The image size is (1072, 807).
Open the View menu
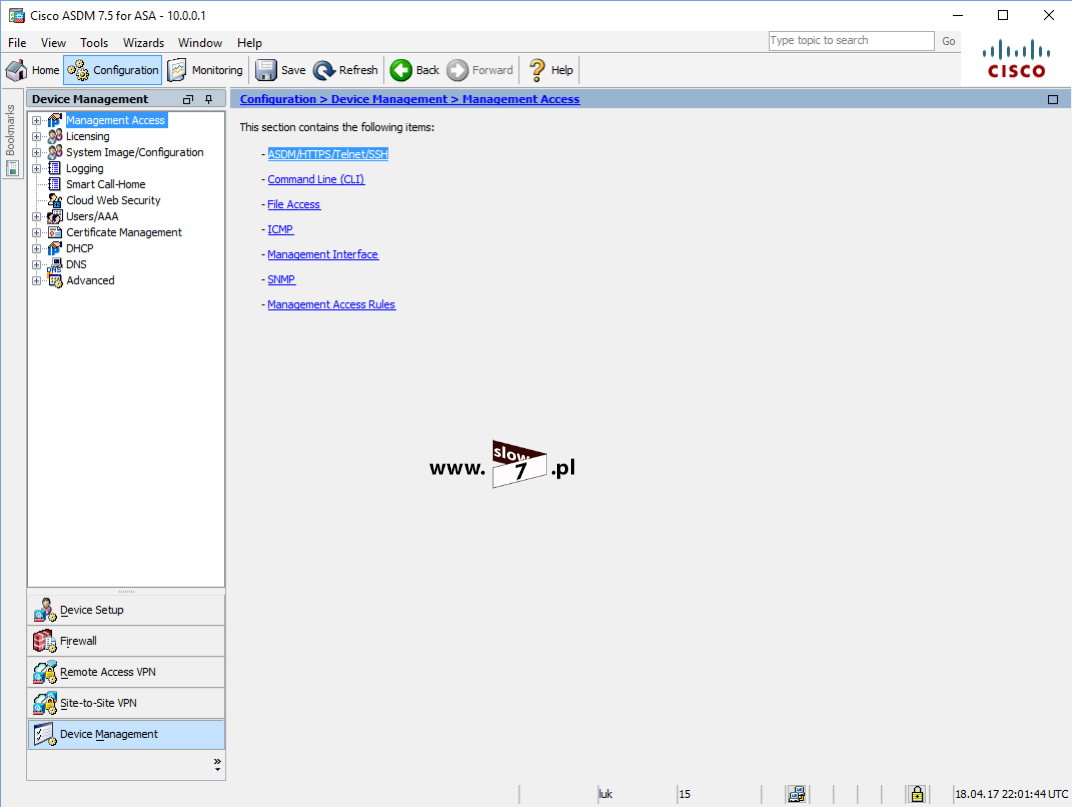[53, 42]
